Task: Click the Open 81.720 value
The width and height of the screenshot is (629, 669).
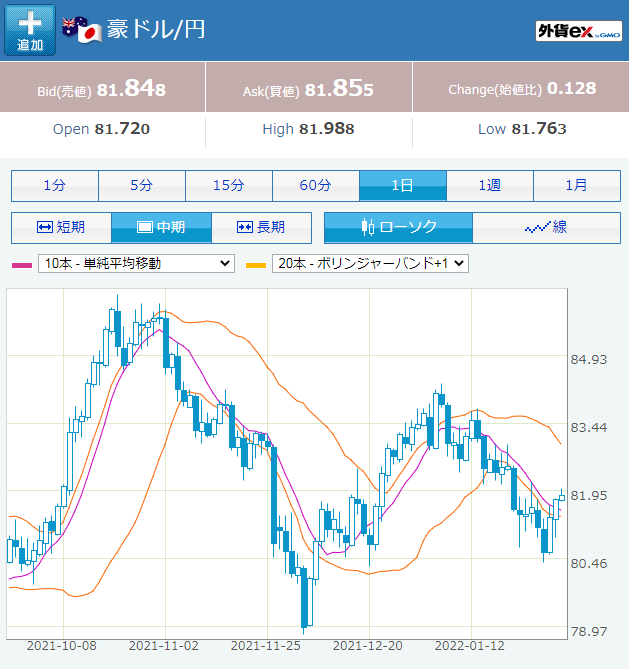Action: coord(101,129)
